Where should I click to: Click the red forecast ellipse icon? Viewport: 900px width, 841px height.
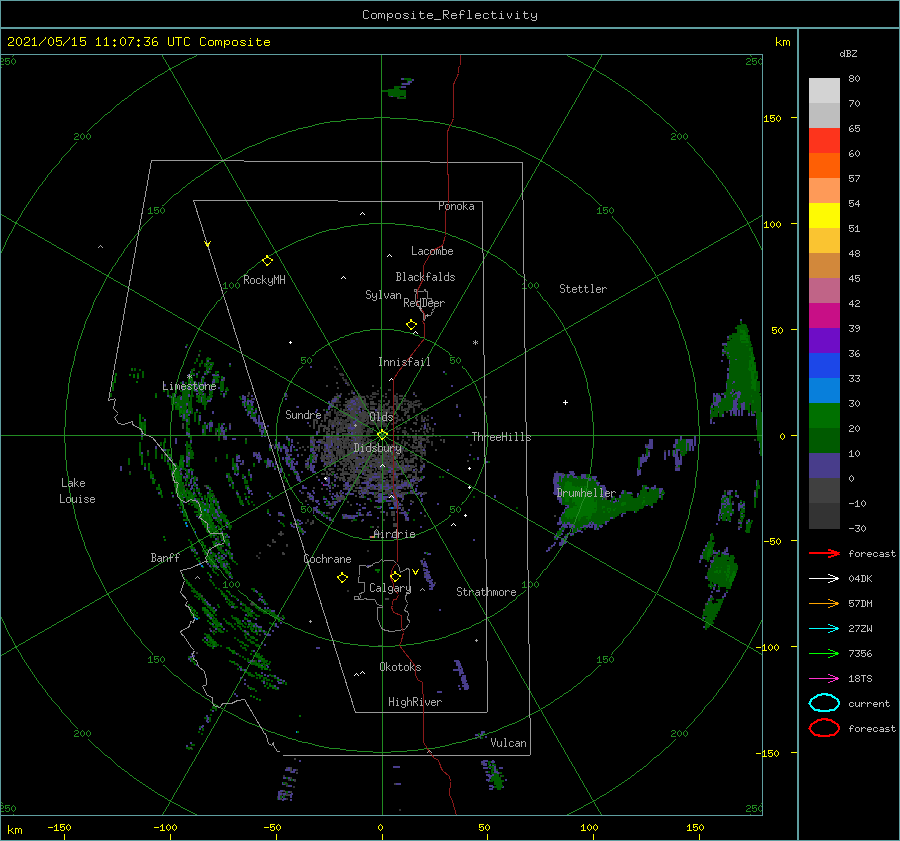coord(824,728)
